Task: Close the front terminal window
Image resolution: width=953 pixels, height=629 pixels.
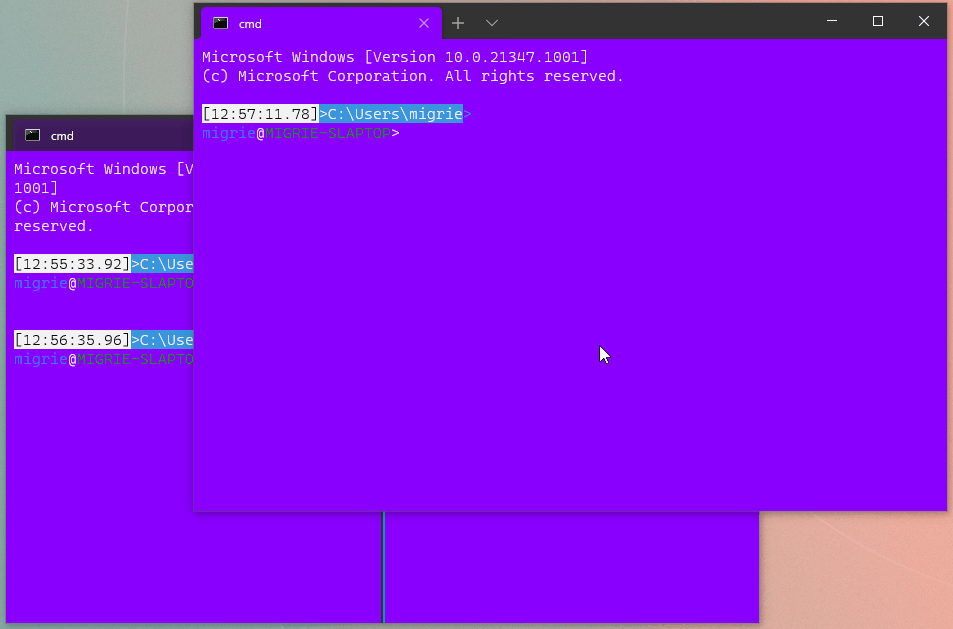Action: 924,21
